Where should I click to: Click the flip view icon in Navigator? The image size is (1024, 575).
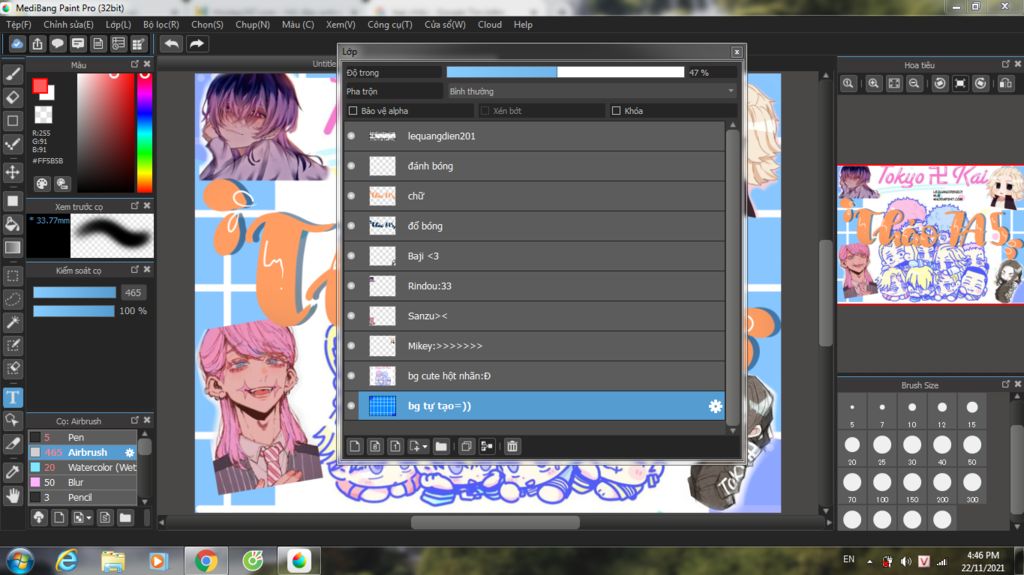[x=1006, y=84]
